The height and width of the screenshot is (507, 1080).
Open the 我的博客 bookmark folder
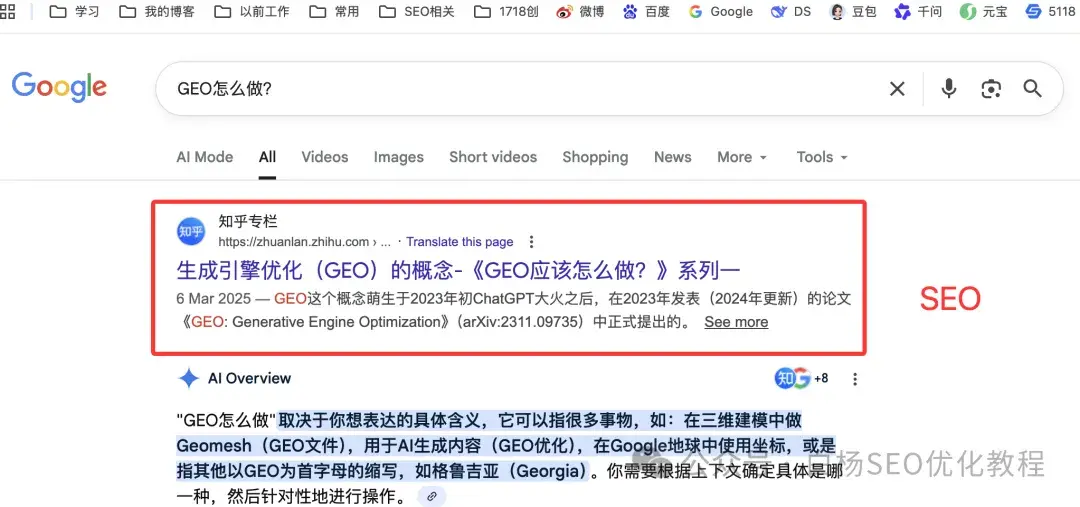[157, 12]
